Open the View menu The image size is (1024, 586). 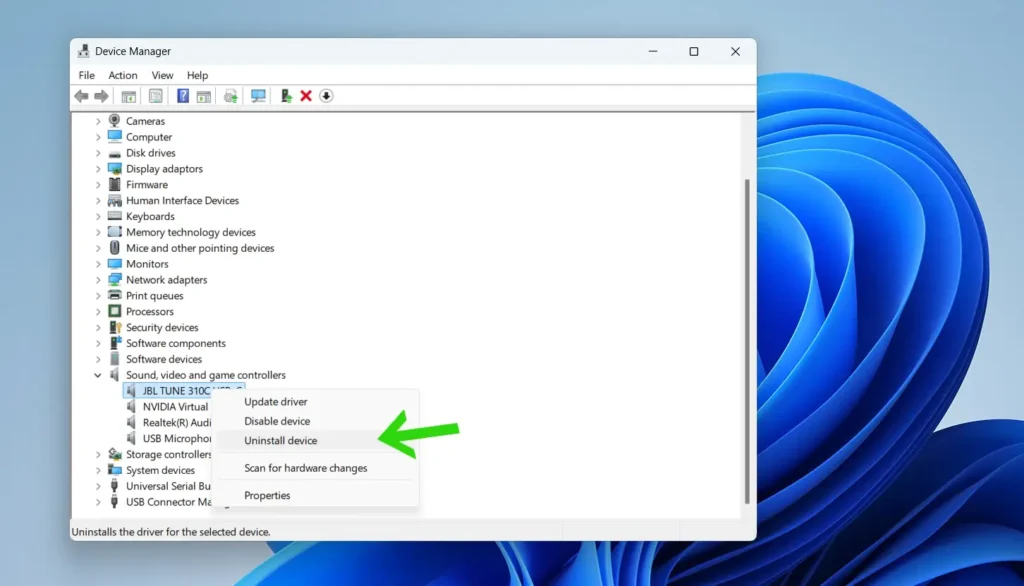point(162,74)
